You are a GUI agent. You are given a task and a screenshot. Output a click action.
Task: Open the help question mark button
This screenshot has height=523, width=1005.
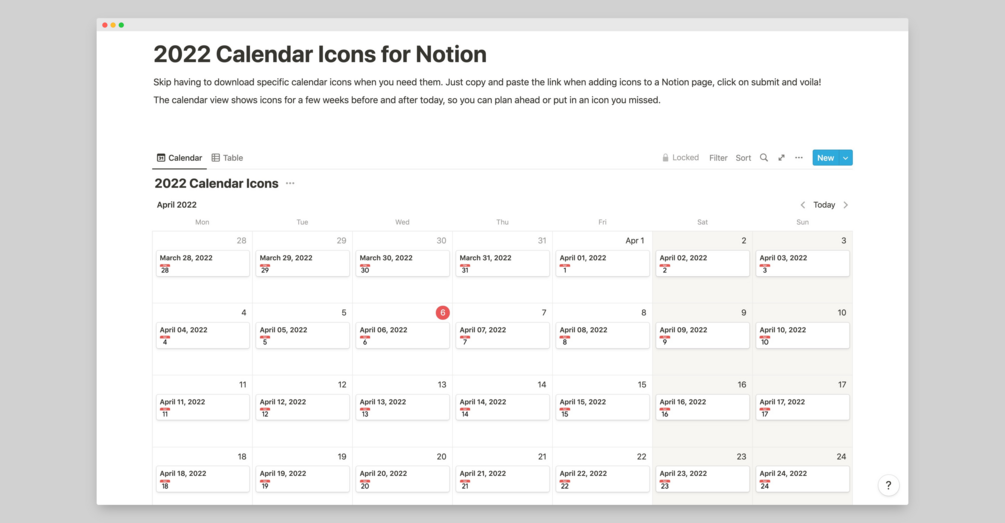coord(888,485)
